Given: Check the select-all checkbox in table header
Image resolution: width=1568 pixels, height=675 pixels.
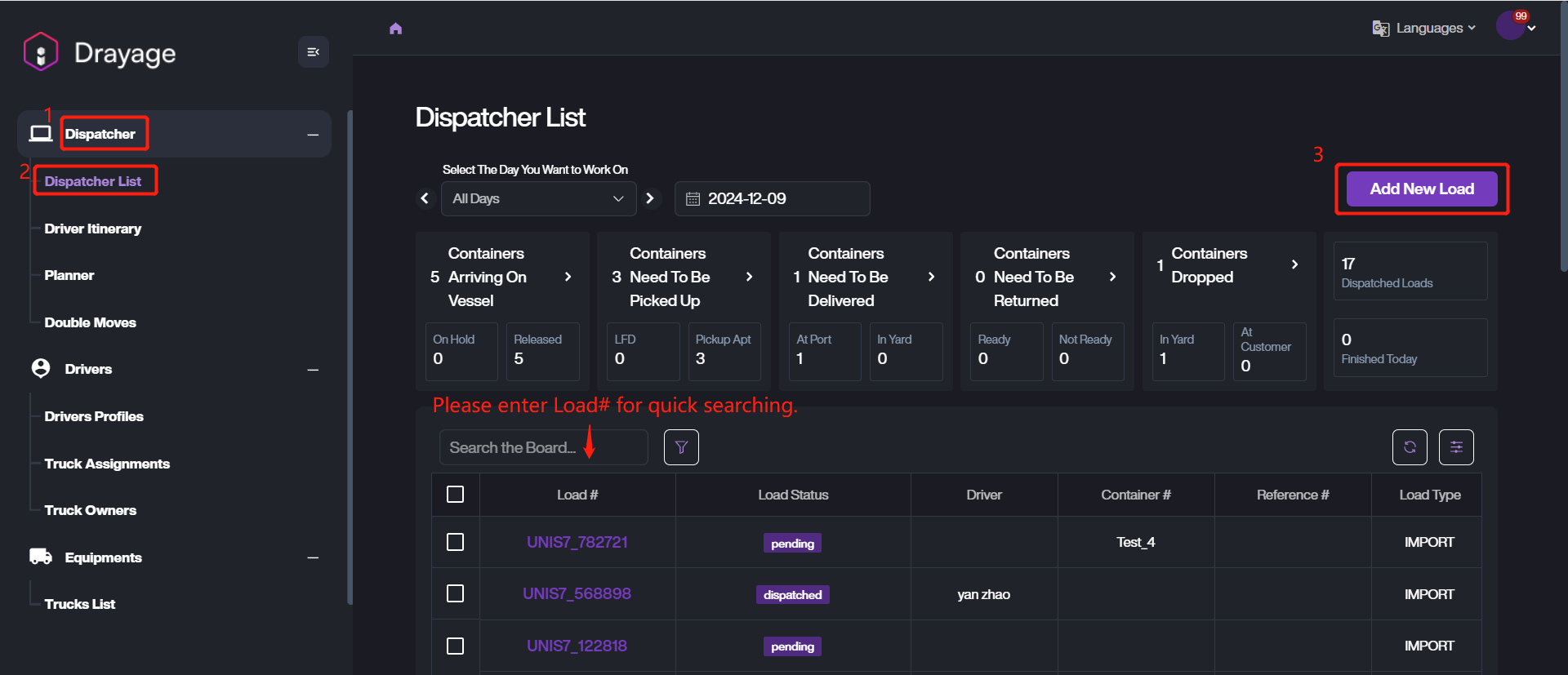Looking at the screenshot, I should 456,495.
